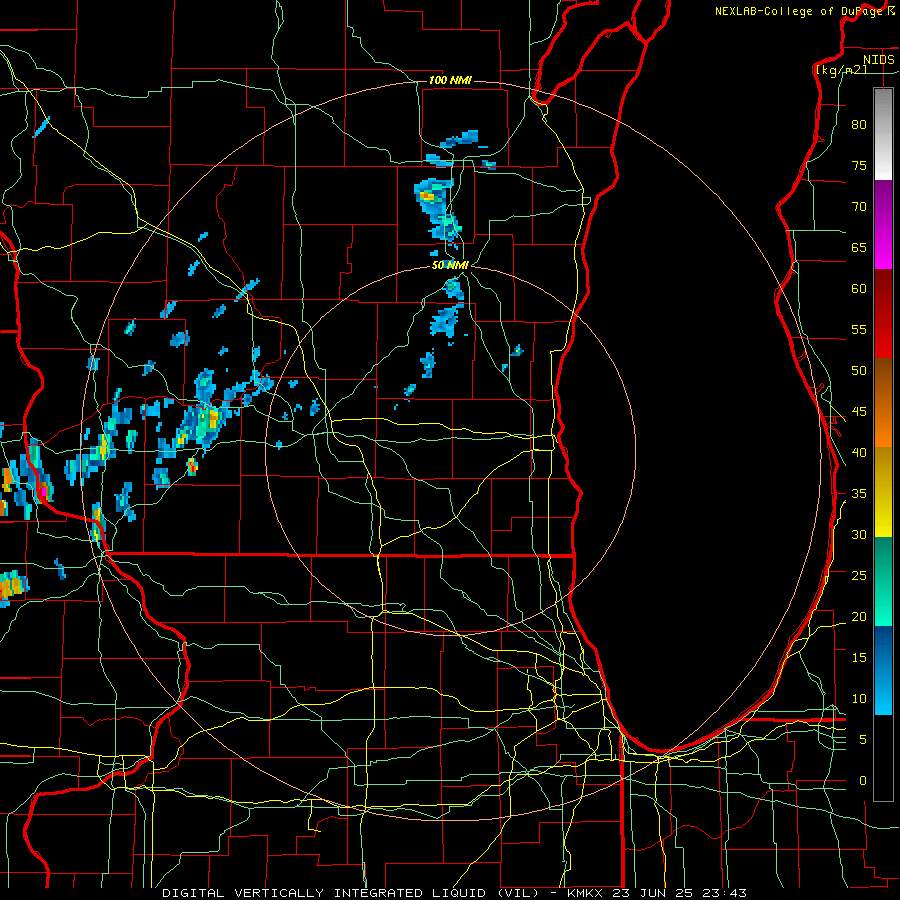Click the magenta VIL core pixel in far-west storm
Image resolution: width=900 pixels, height=900 pixels.
pos(43,491)
